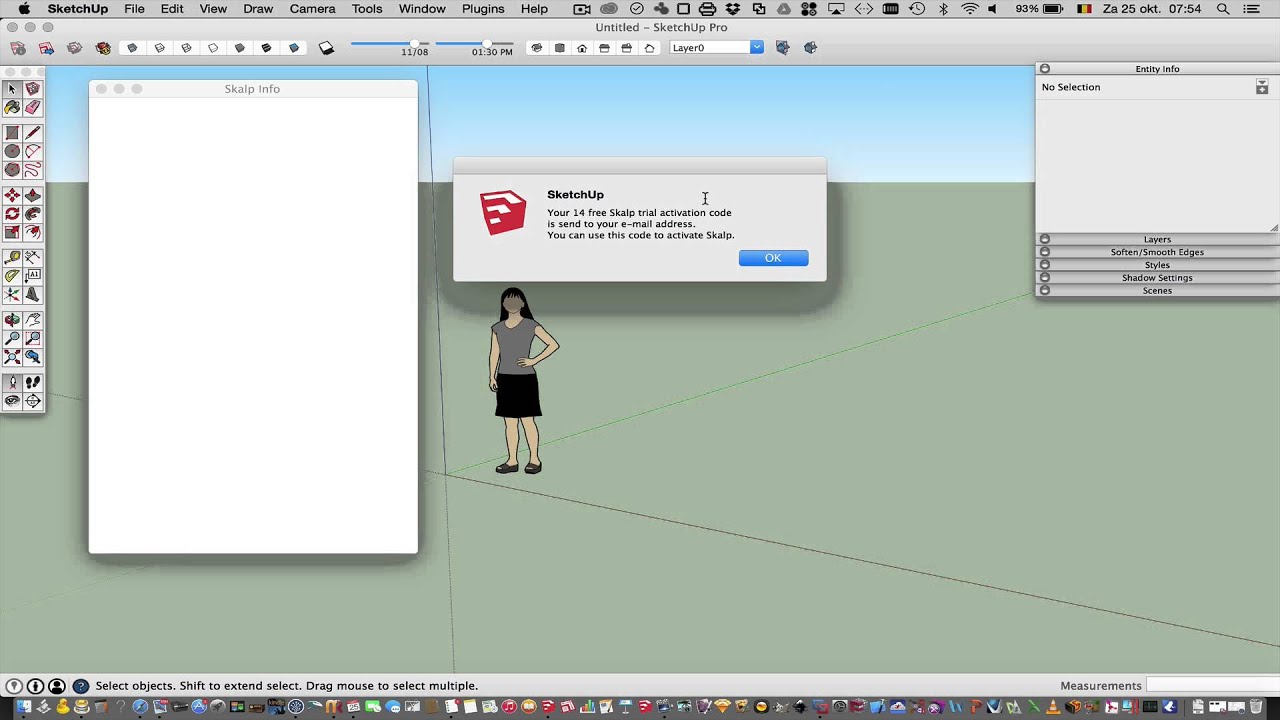The width and height of the screenshot is (1280, 720).
Task: Pick the Paint Bucket tool
Action: (12, 107)
